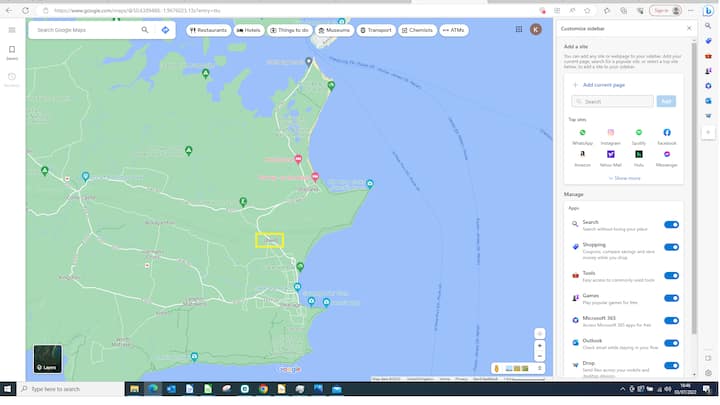This screenshot has height=405, width=720.
Task: Click the Search Google Maps field
Action: coord(85,30)
